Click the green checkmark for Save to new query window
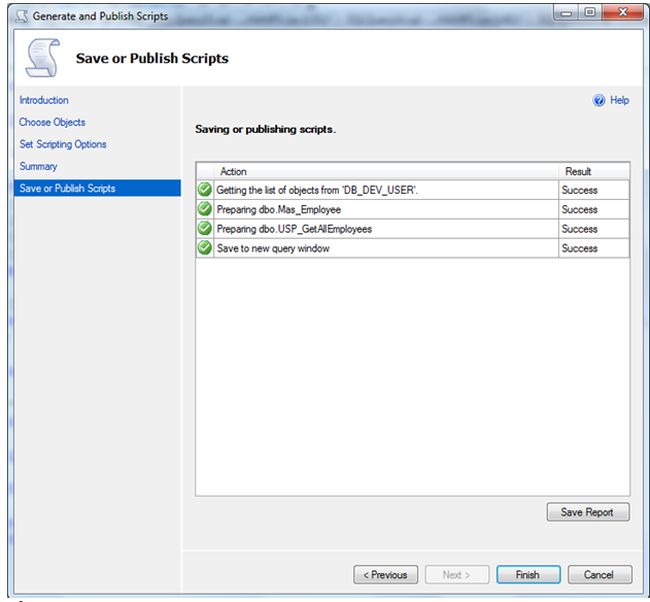Viewport: 650px width, 602px height. coord(205,248)
